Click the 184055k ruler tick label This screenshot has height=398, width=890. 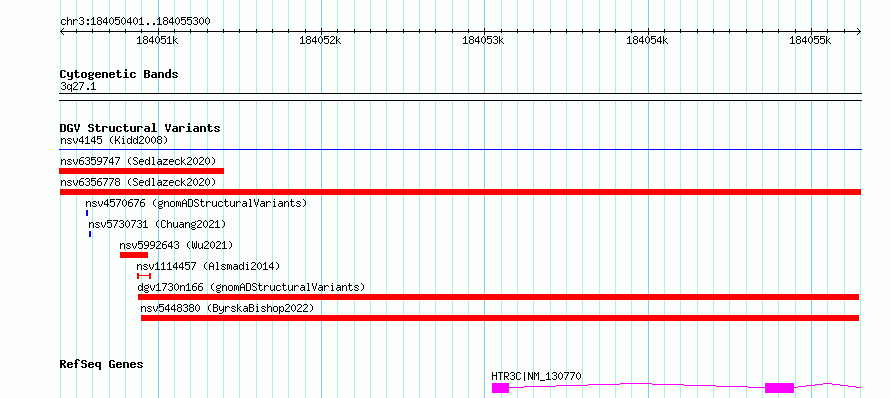pos(811,40)
